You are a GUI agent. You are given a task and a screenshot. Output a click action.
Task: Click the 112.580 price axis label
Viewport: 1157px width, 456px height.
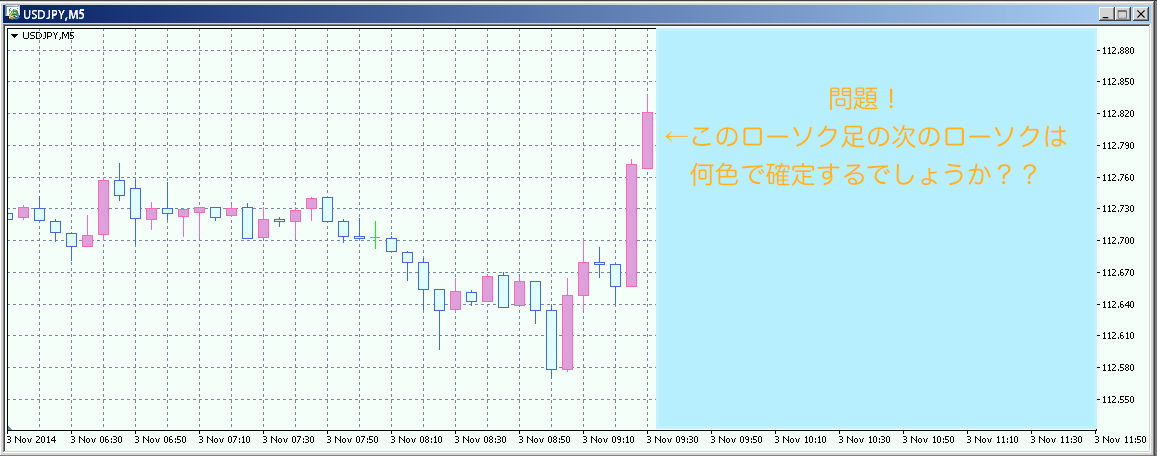[1117, 367]
